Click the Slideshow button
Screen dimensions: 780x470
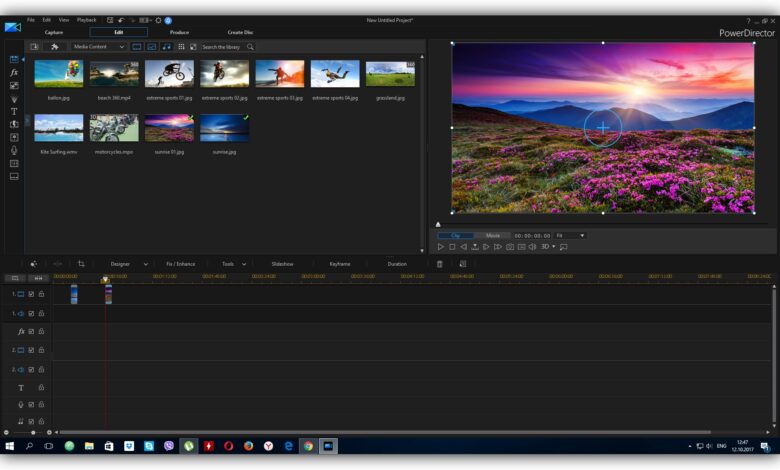click(x=282, y=264)
